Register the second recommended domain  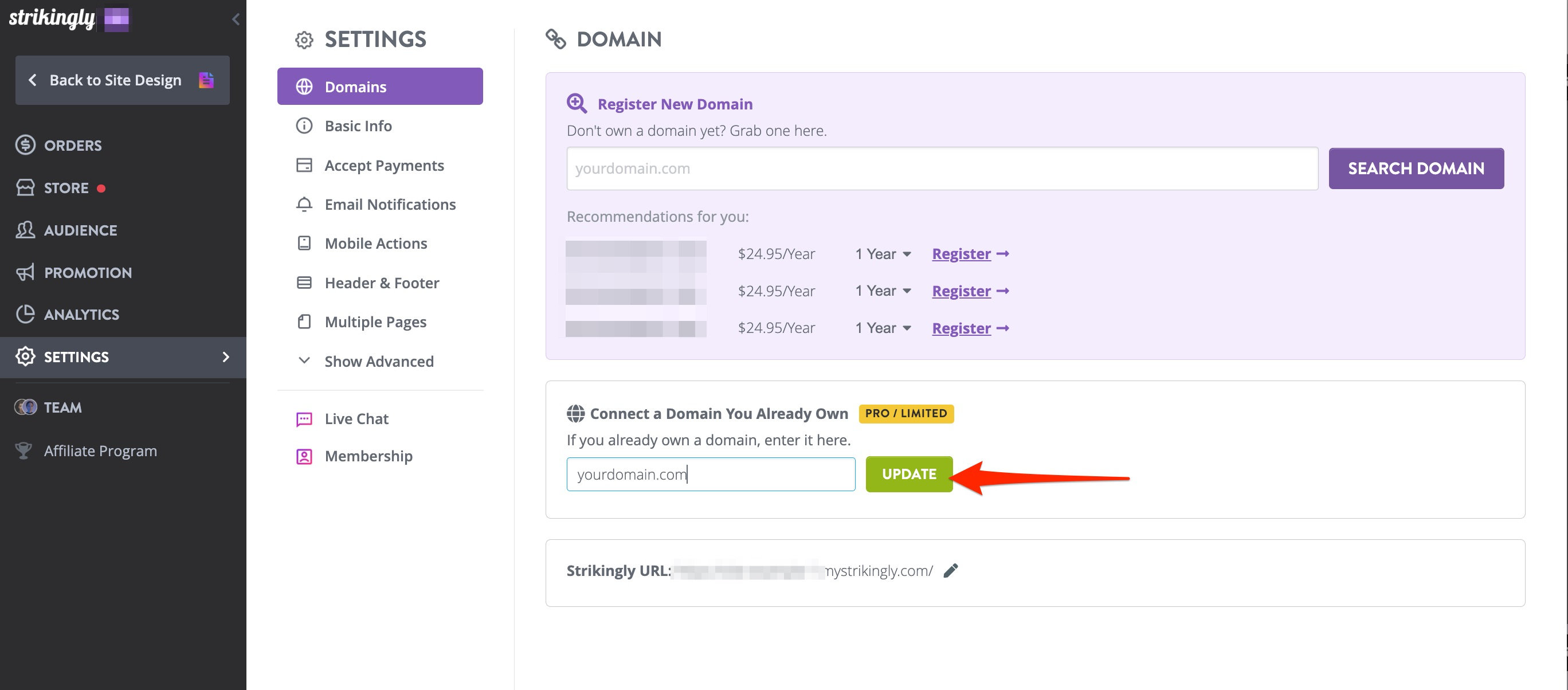coord(970,291)
